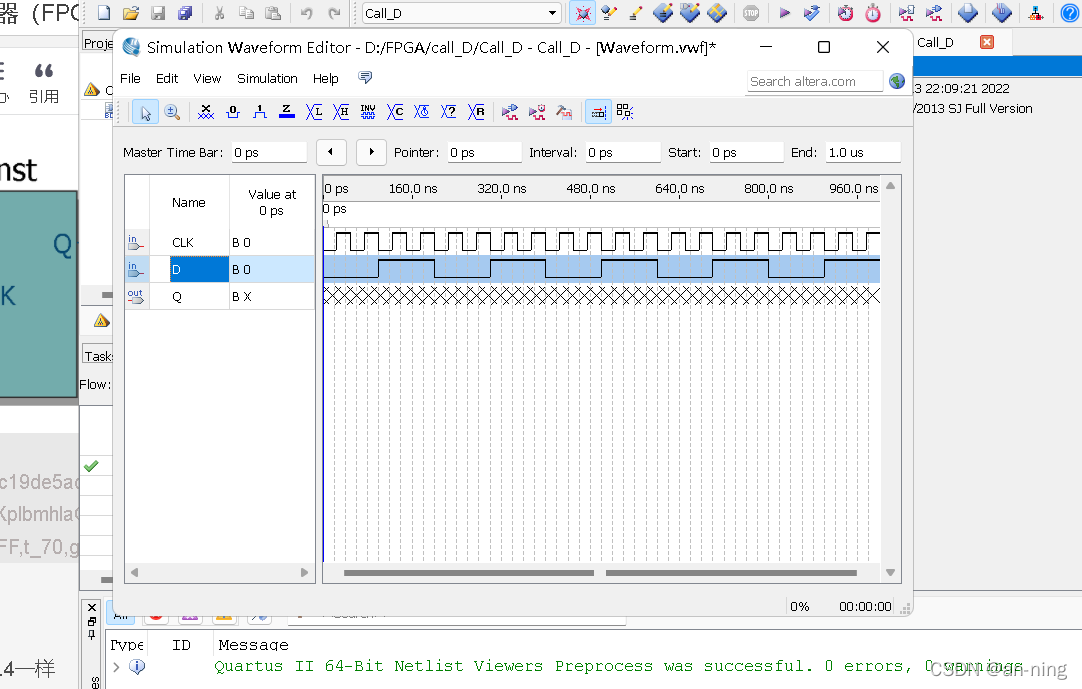The height and width of the screenshot is (689, 1082).
Task: Close Quartus messages panel with X
Action: tap(92, 608)
